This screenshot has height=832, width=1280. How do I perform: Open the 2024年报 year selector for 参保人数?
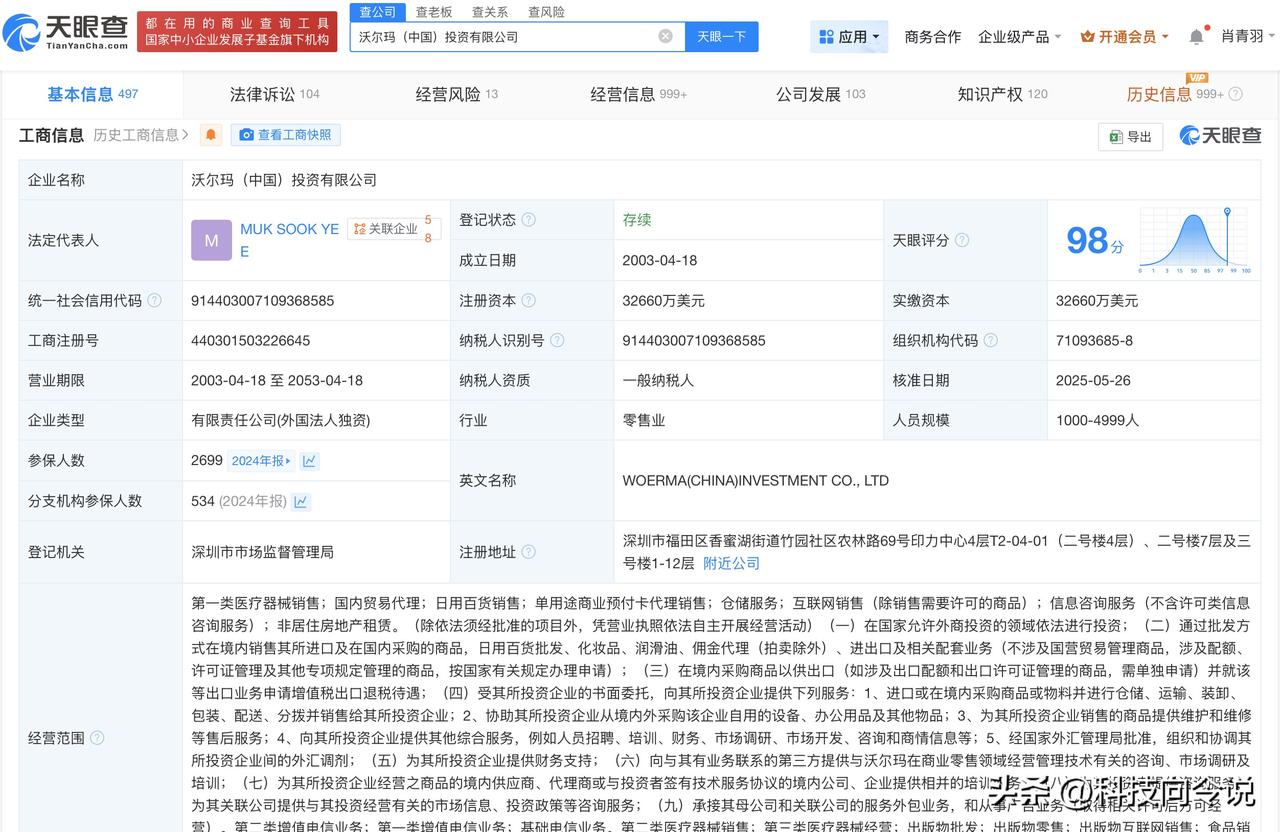(261, 461)
